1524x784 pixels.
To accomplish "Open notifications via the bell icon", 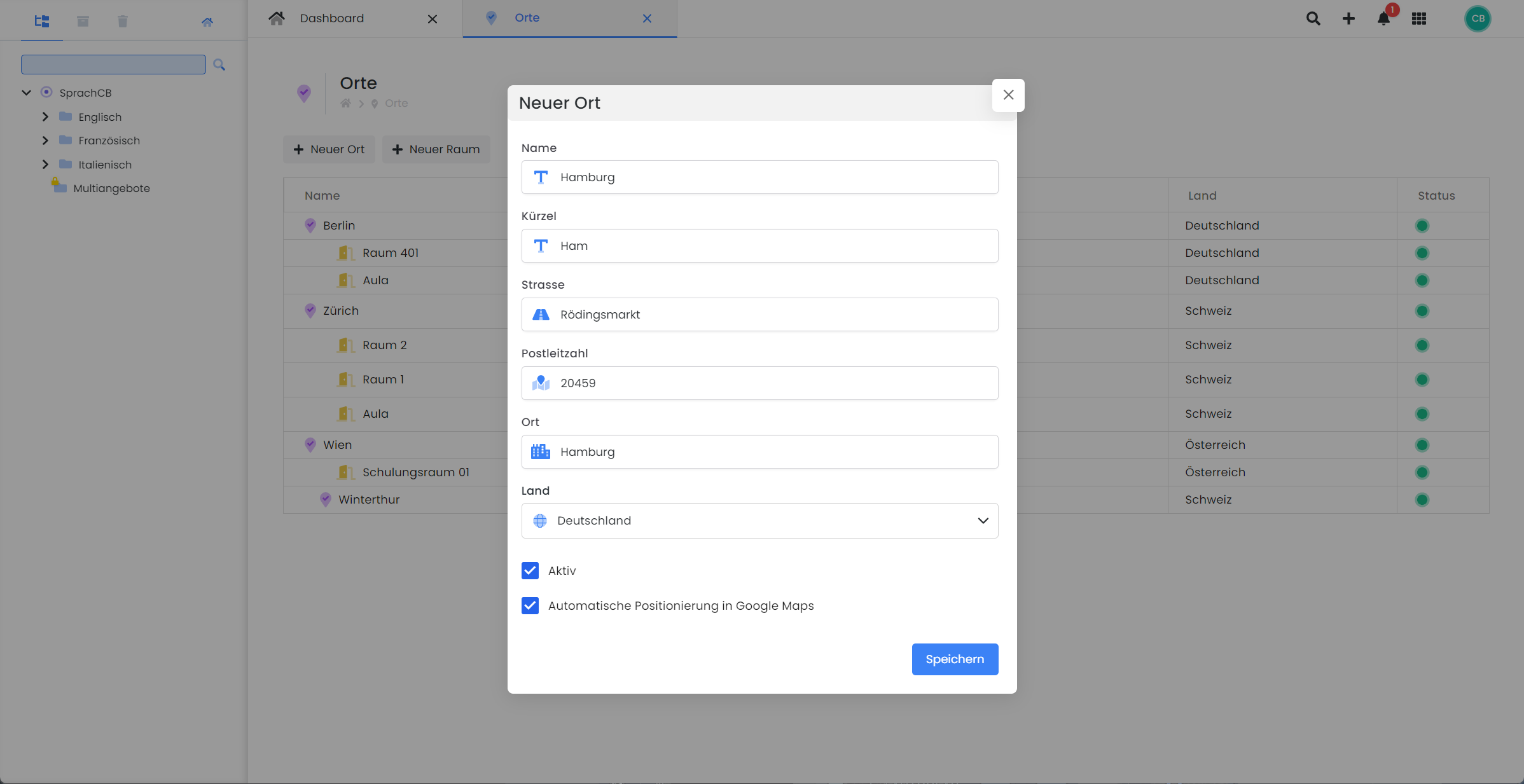I will pyautogui.click(x=1384, y=18).
